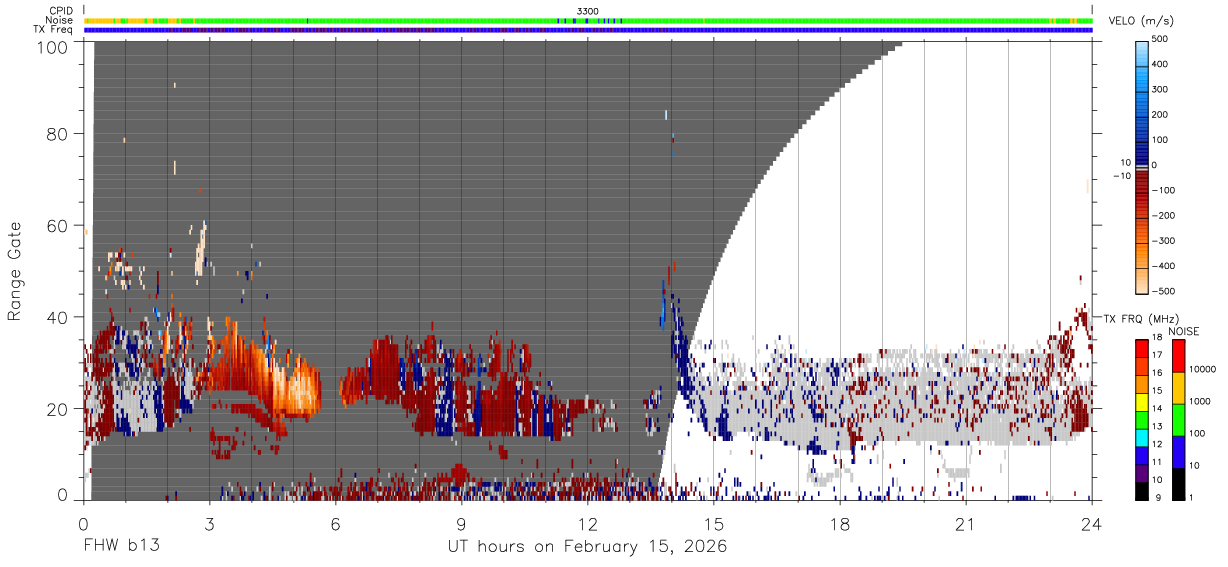
Task: Click the 15 hour tick on UT axis
Action: coord(714,523)
